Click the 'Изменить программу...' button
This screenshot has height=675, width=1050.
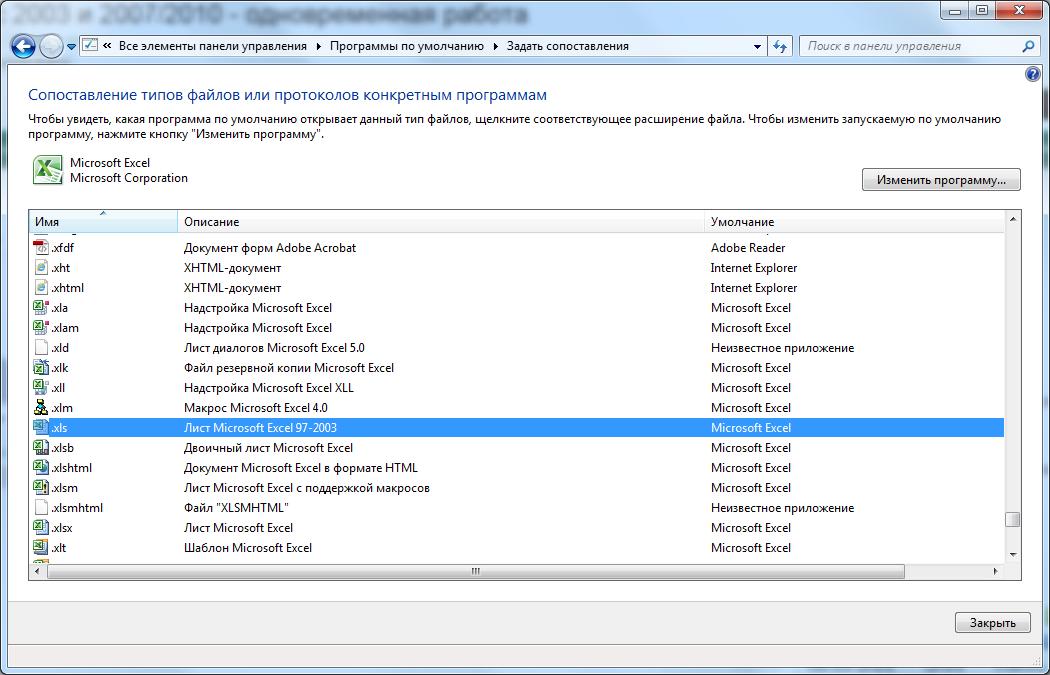941,179
